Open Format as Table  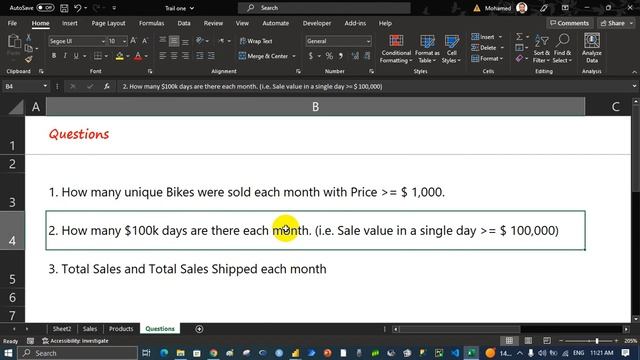427,49
